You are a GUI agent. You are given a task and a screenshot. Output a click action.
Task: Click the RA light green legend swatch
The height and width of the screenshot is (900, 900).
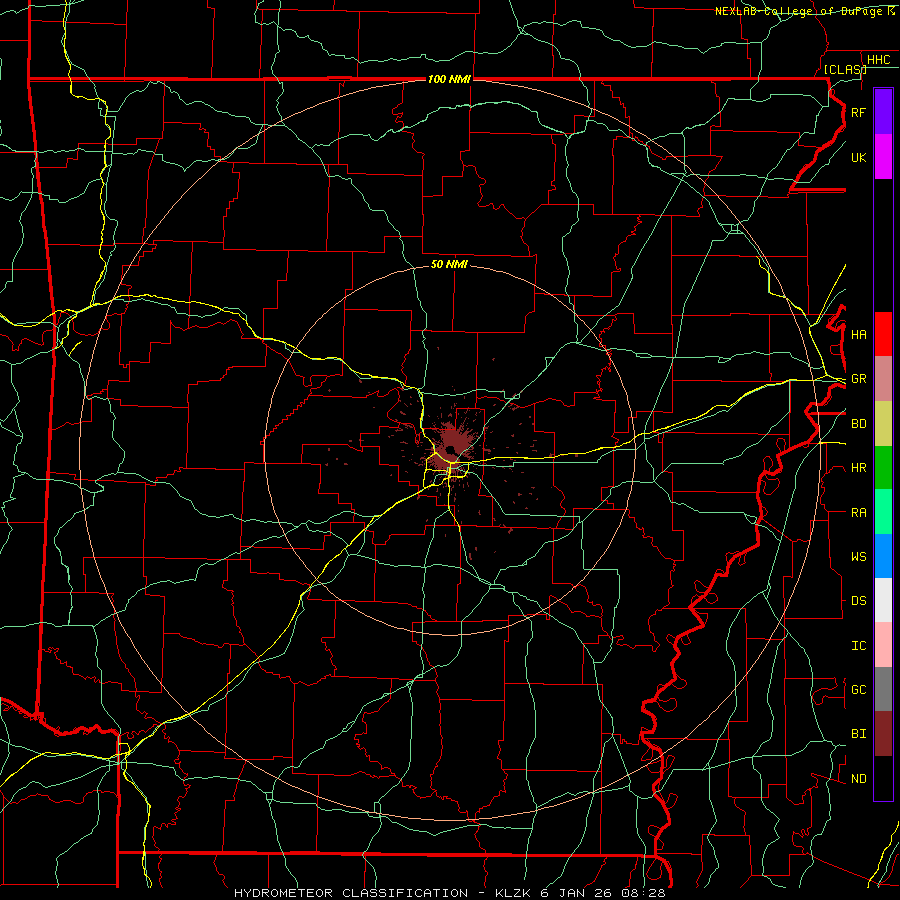coord(883,511)
